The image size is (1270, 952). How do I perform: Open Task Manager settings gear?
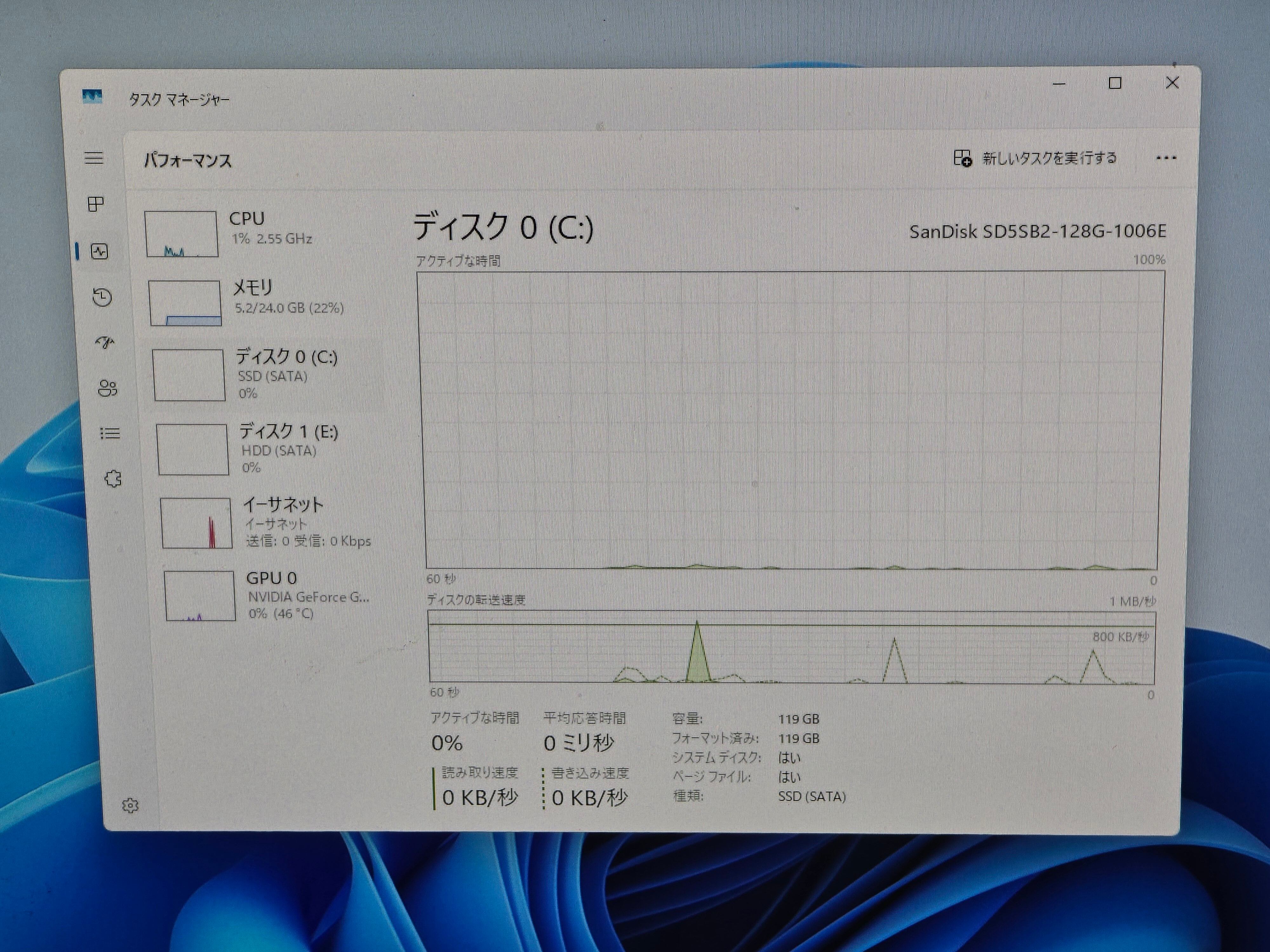tap(130, 805)
